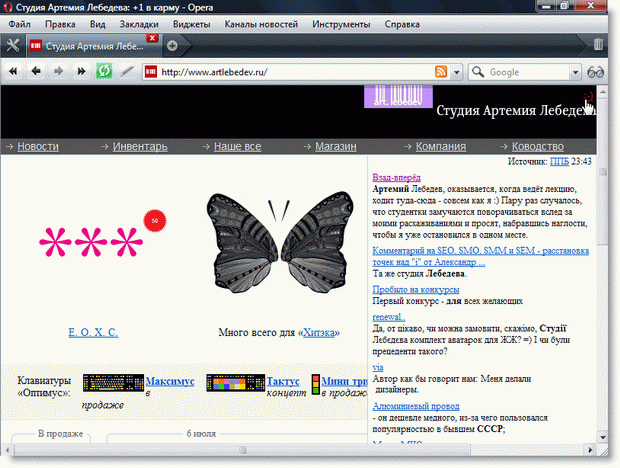Open the Магазин site section
This screenshot has height=468, width=620.
click(x=336, y=147)
